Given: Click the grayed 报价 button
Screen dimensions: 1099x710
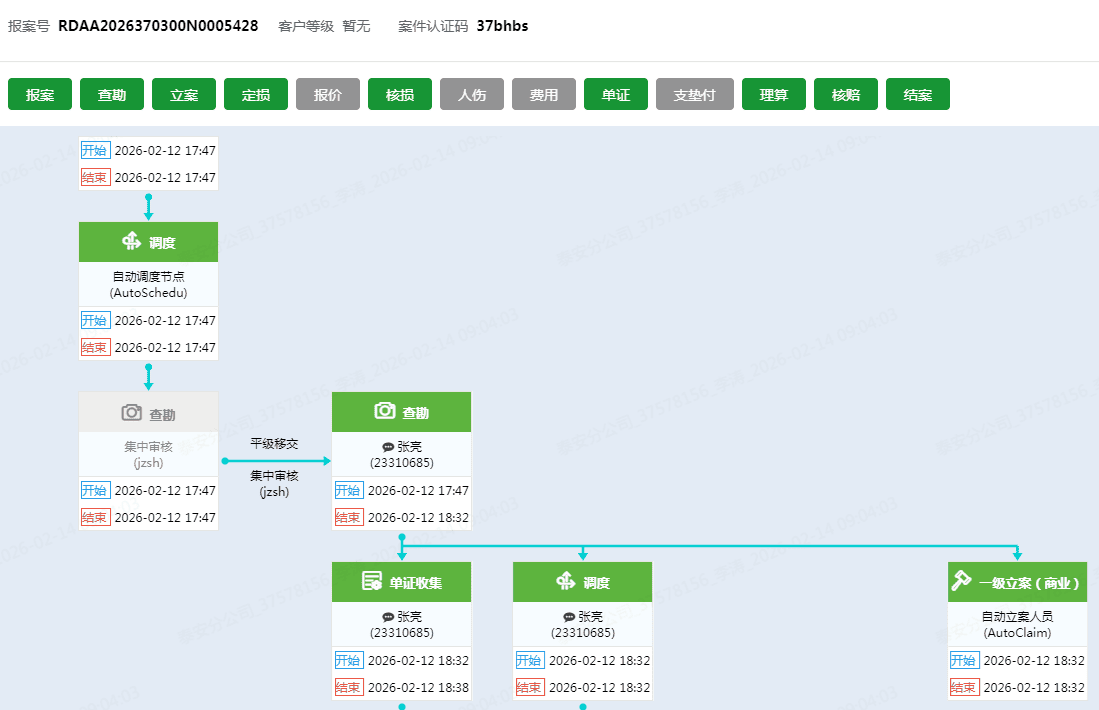Looking at the screenshot, I should click(x=328, y=94).
